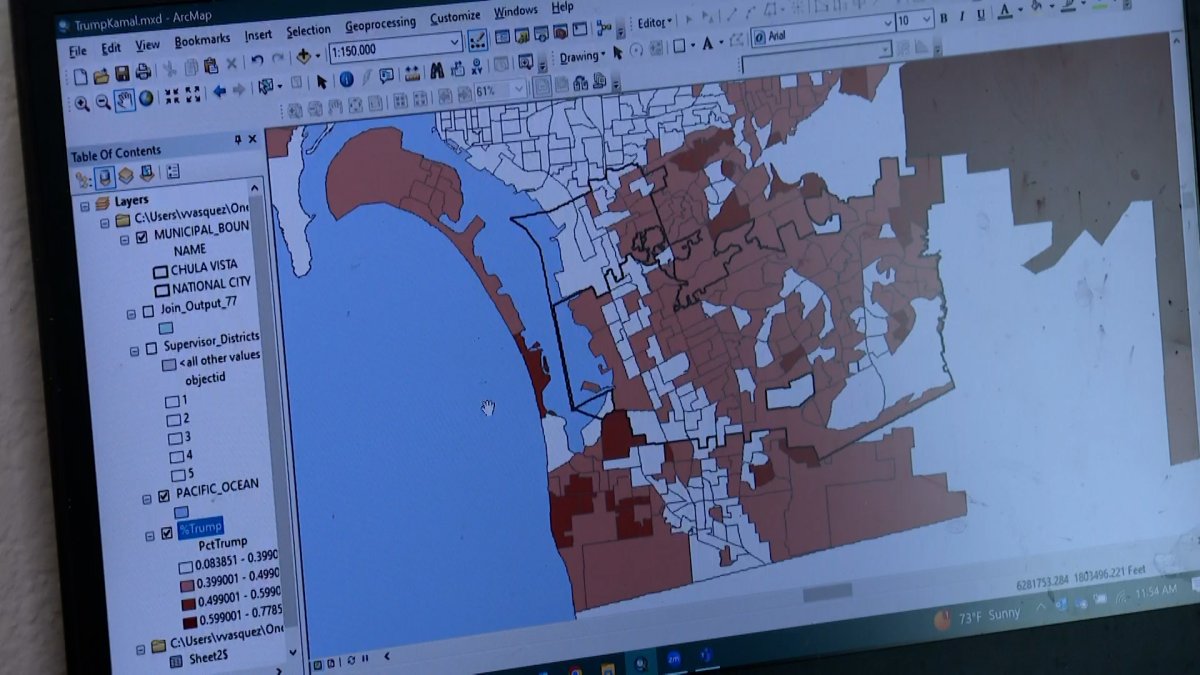Open a map document with folder icon
Image resolution: width=1200 pixels, height=675 pixels.
(101, 75)
